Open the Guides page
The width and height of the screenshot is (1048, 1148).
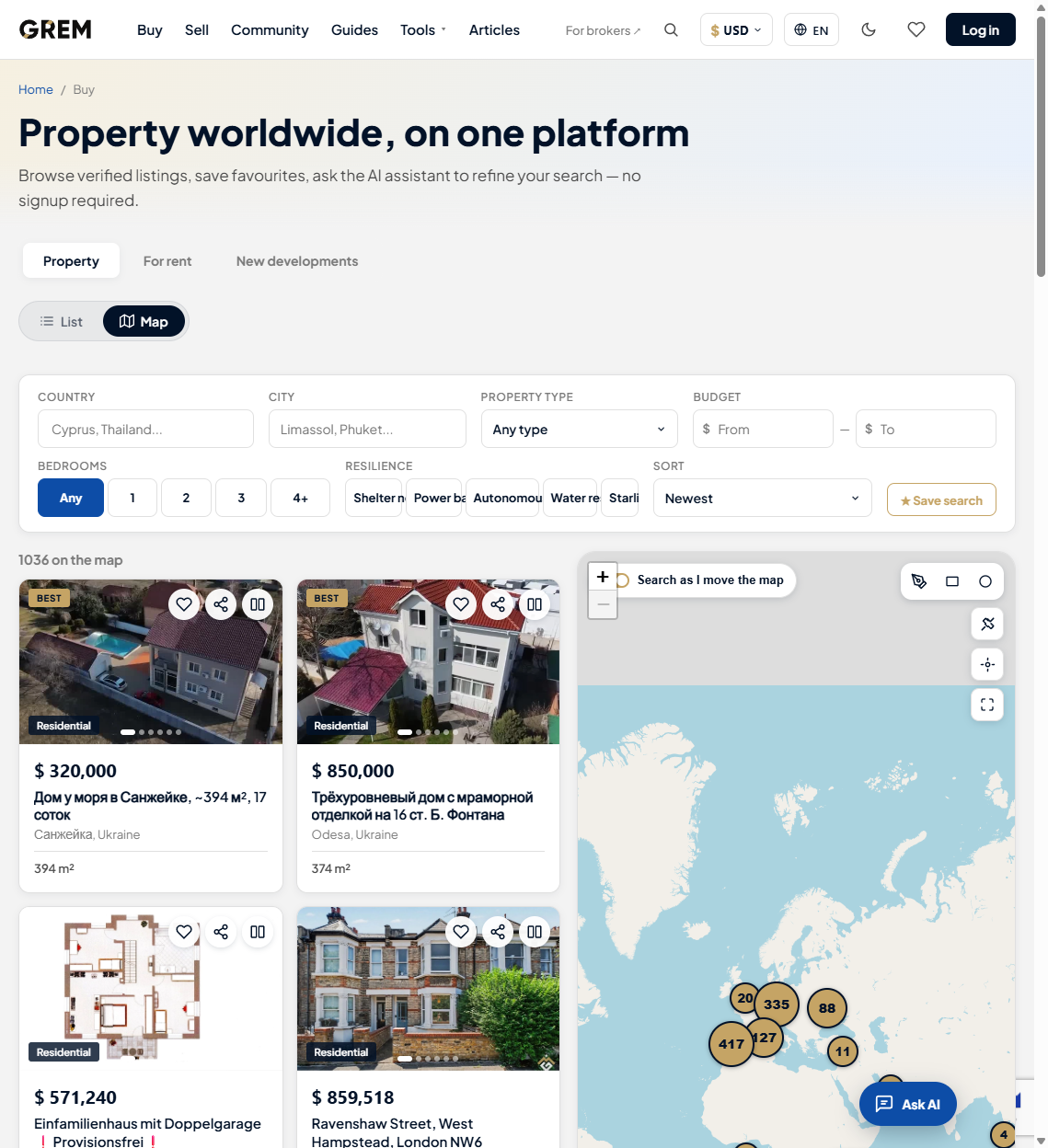pos(354,29)
